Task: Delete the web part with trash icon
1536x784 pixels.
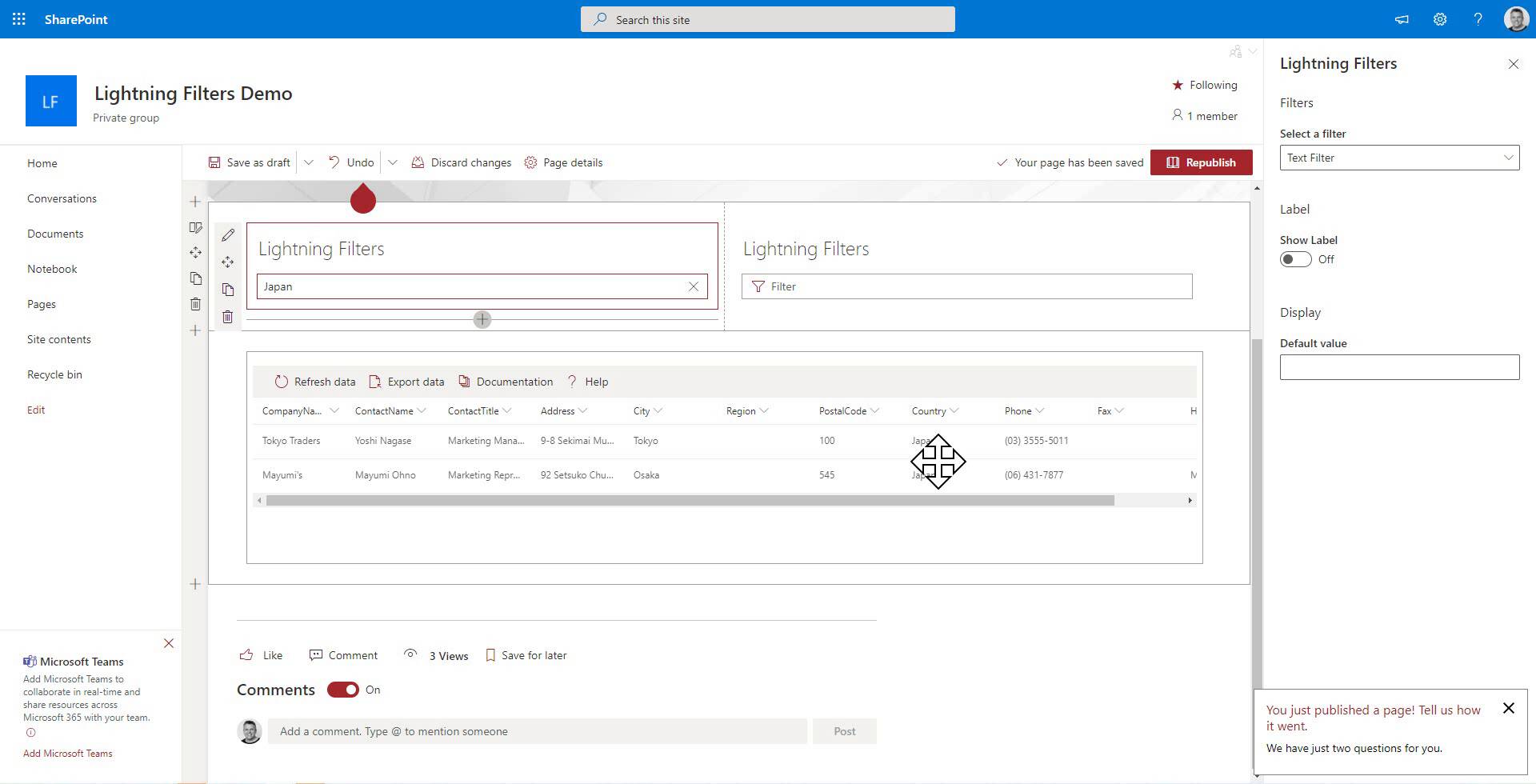Action: 228,317
